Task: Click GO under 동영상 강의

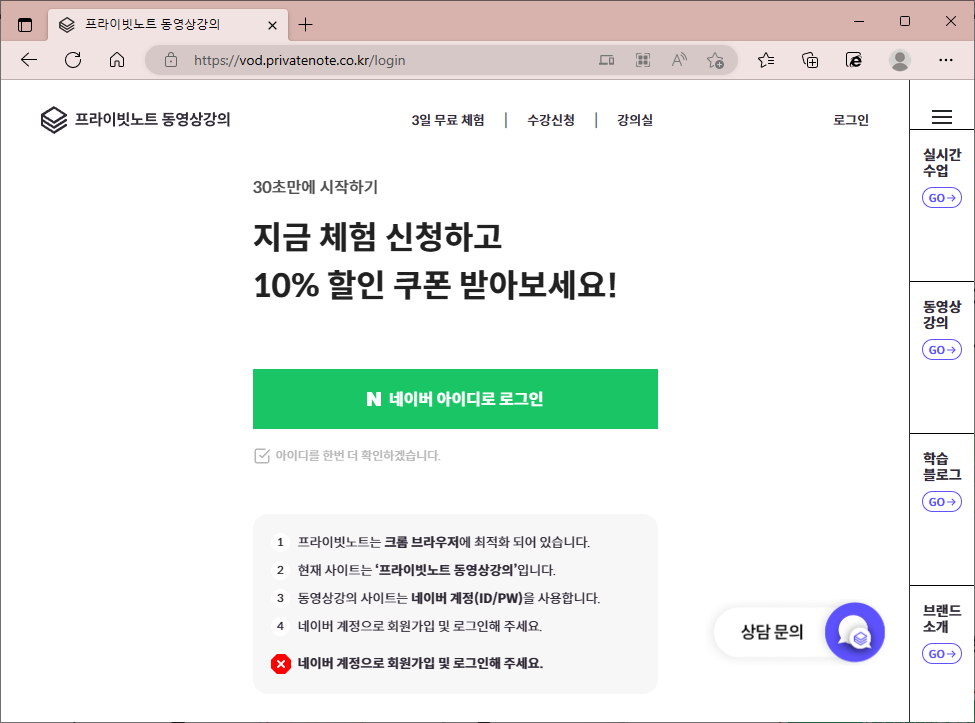Action: pyautogui.click(x=941, y=350)
